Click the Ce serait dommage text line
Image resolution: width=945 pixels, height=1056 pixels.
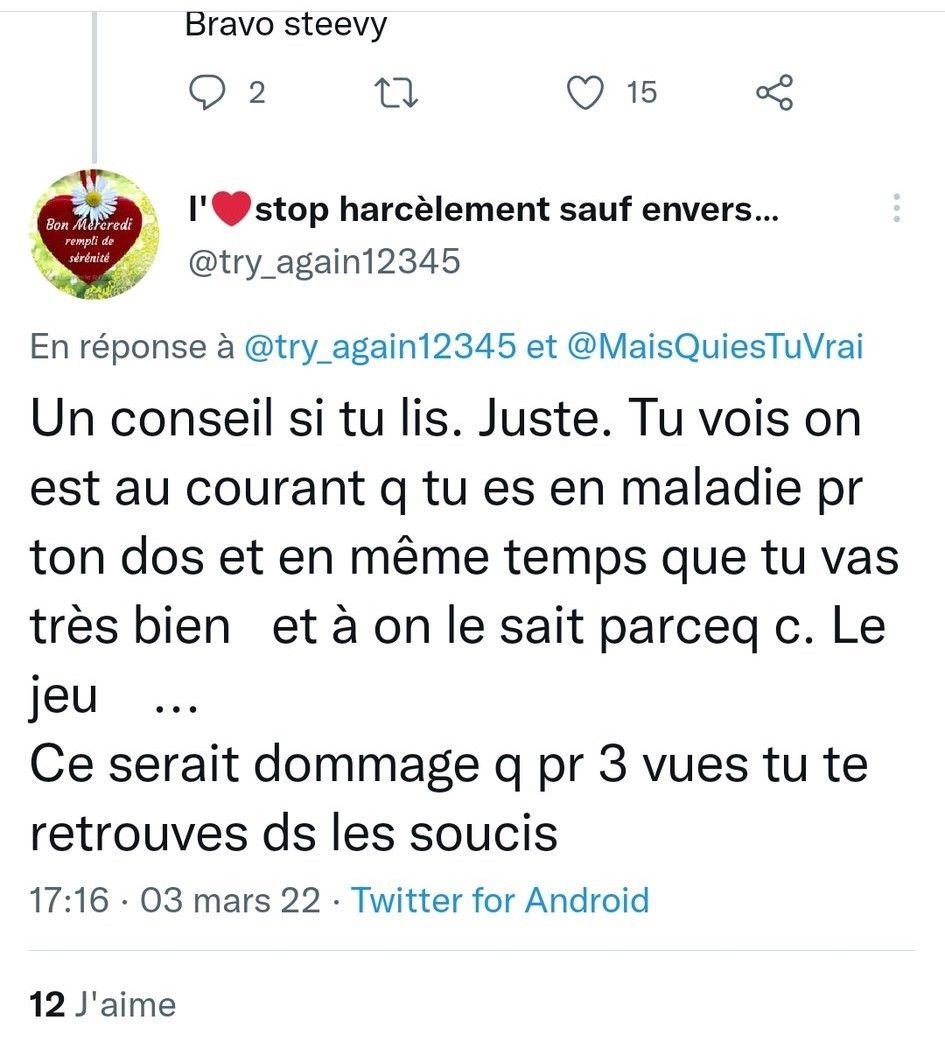coord(449,765)
